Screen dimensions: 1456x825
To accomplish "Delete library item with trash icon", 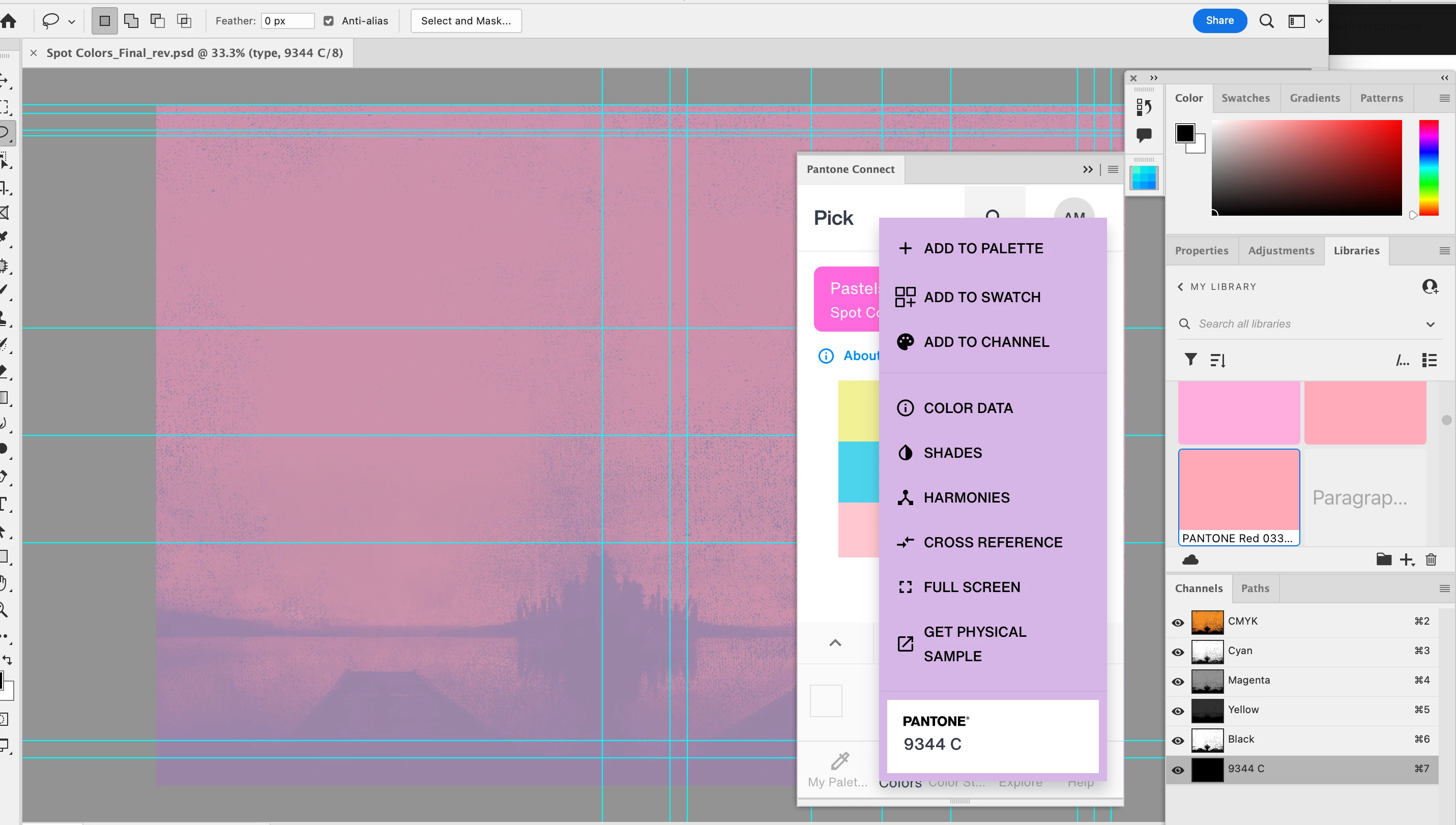I will pyautogui.click(x=1431, y=560).
